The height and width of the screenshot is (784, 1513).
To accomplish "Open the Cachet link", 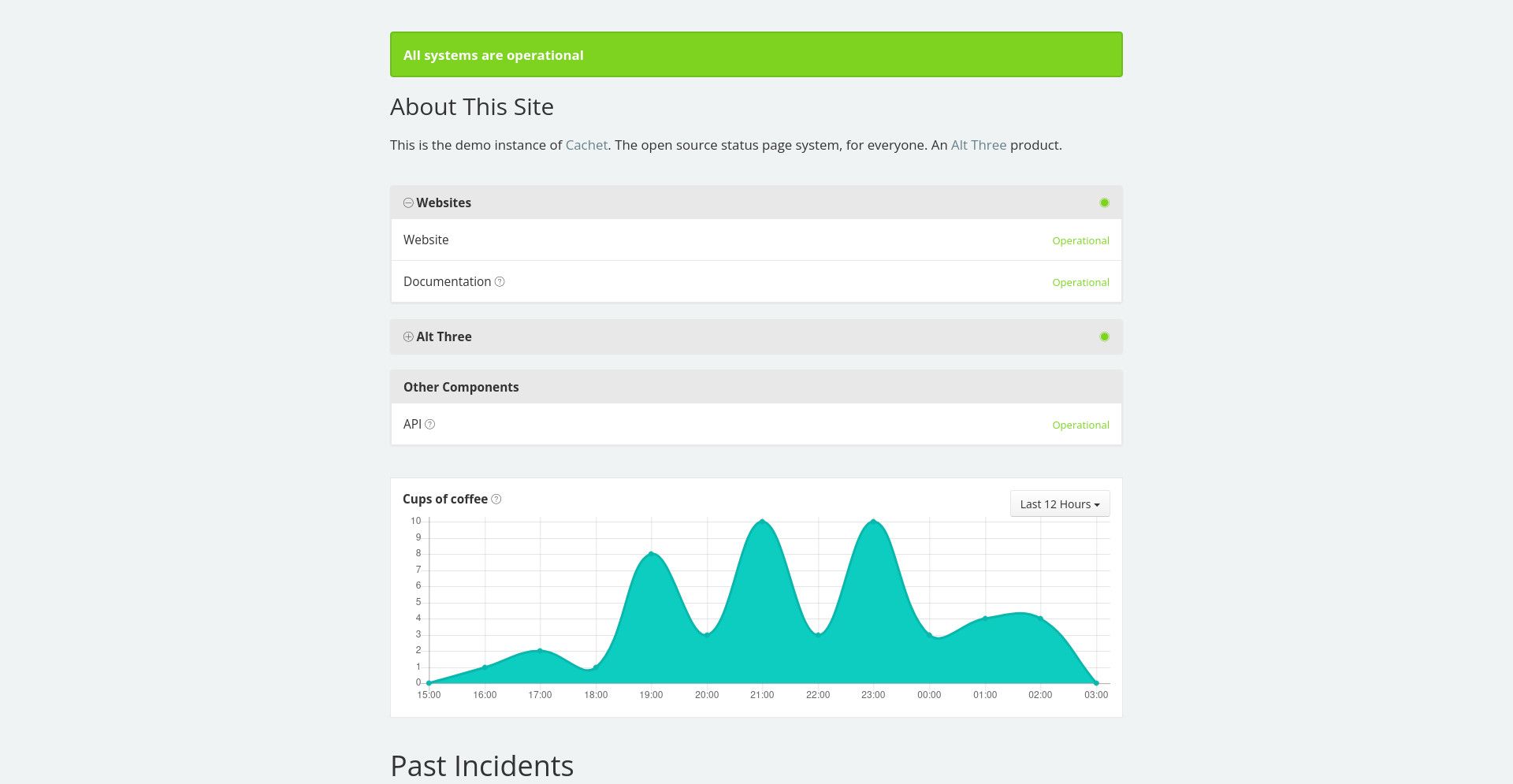I will [586, 145].
